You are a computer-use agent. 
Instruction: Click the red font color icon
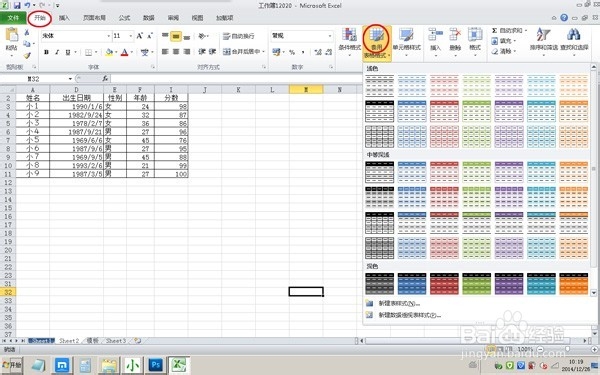[x=124, y=52]
